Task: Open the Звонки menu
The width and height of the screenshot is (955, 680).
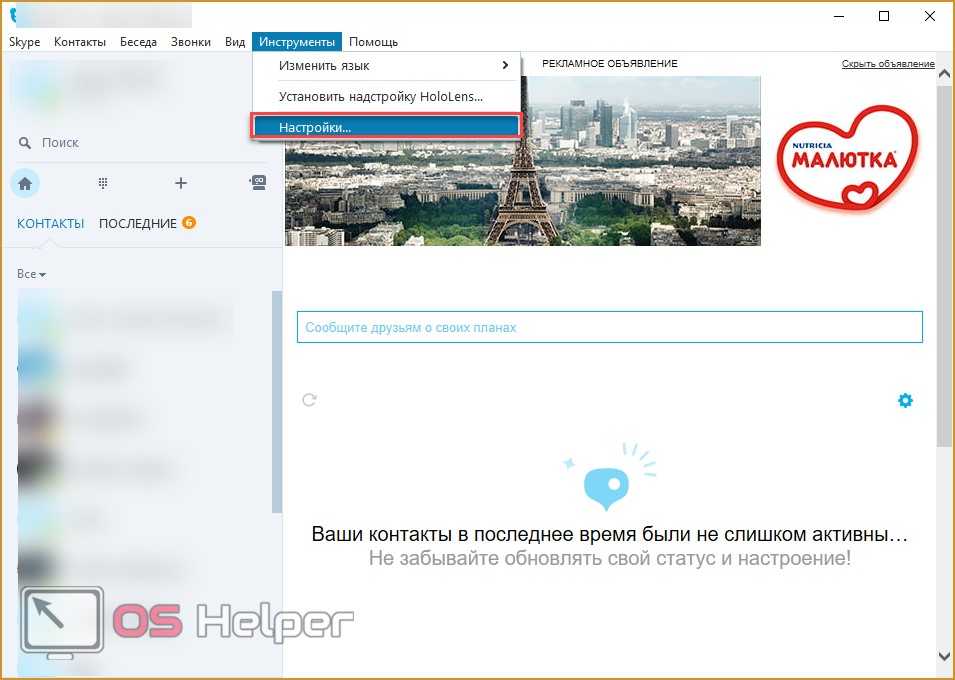Action: pos(190,42)
